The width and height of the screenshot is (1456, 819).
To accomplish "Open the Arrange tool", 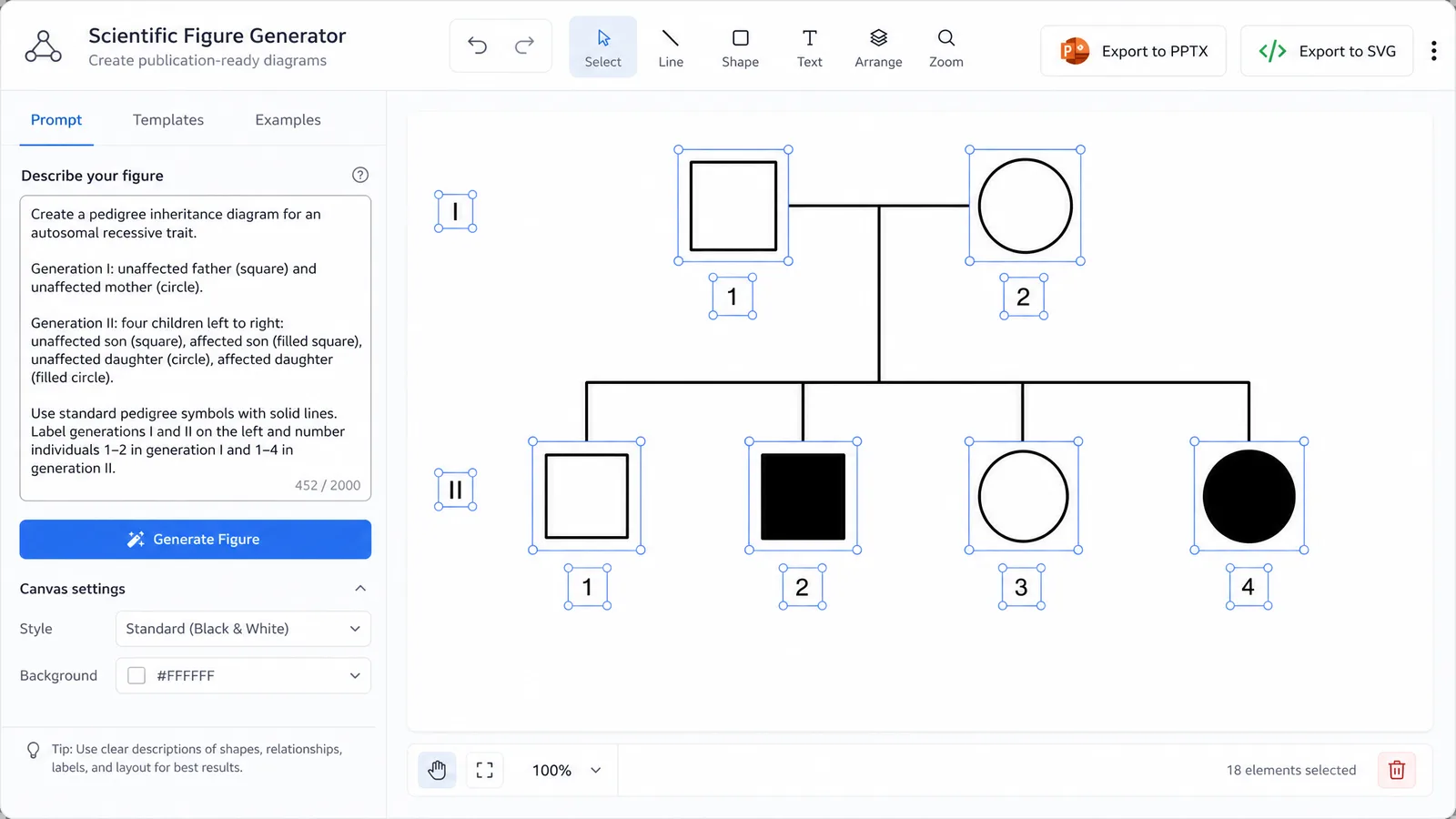I will tap(878, 47).
